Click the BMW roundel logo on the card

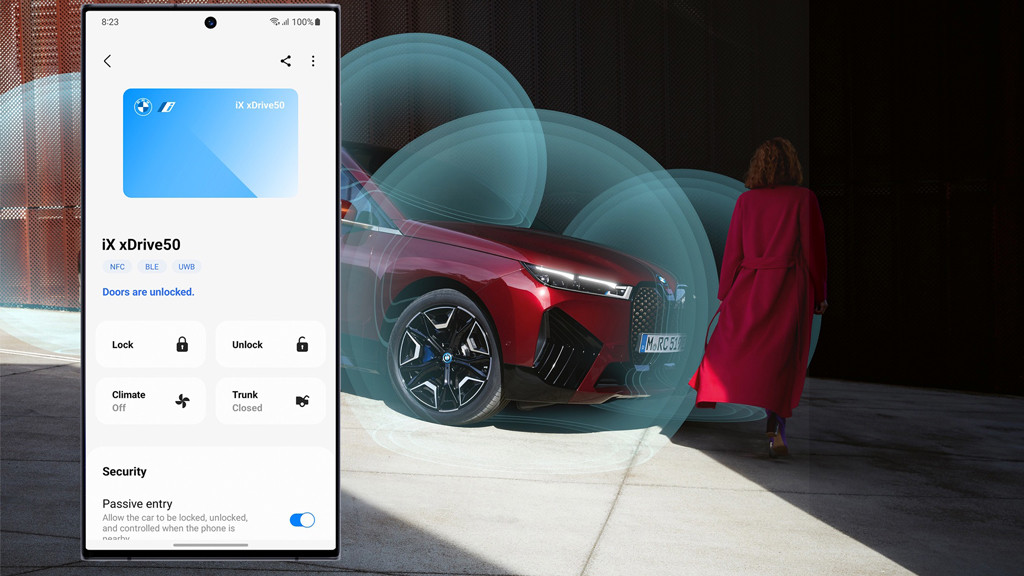[x=143, y=107]
